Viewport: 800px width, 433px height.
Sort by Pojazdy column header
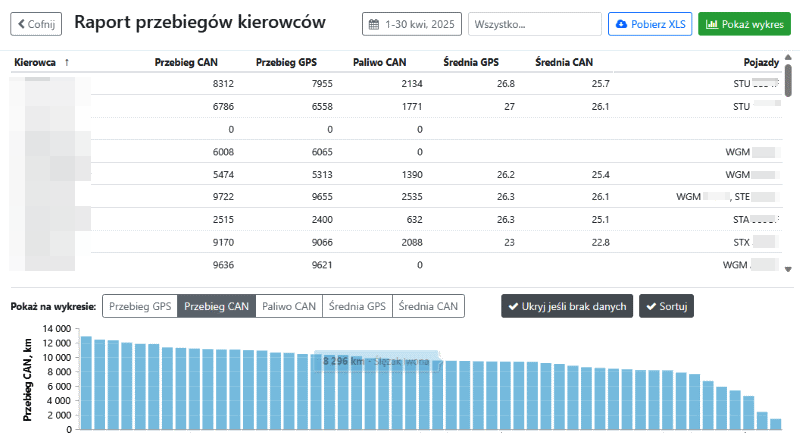coord(761,62)
